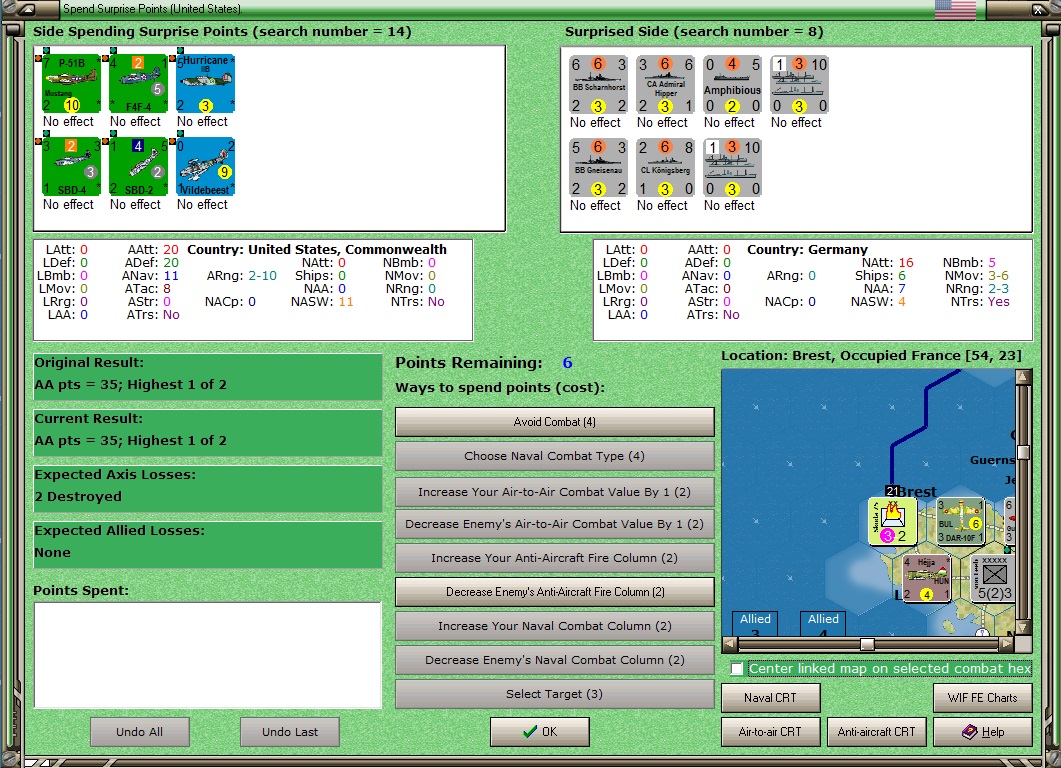Click Avoid Combat (4) option
This screenshot has height=768, width=1061.
pos(554,422)
